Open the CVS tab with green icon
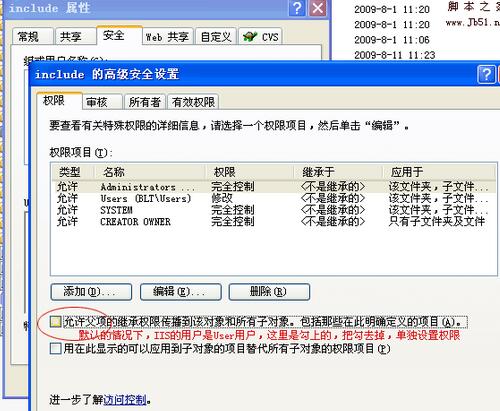Screen dimensions: 500x411 (x=261, y=36)
